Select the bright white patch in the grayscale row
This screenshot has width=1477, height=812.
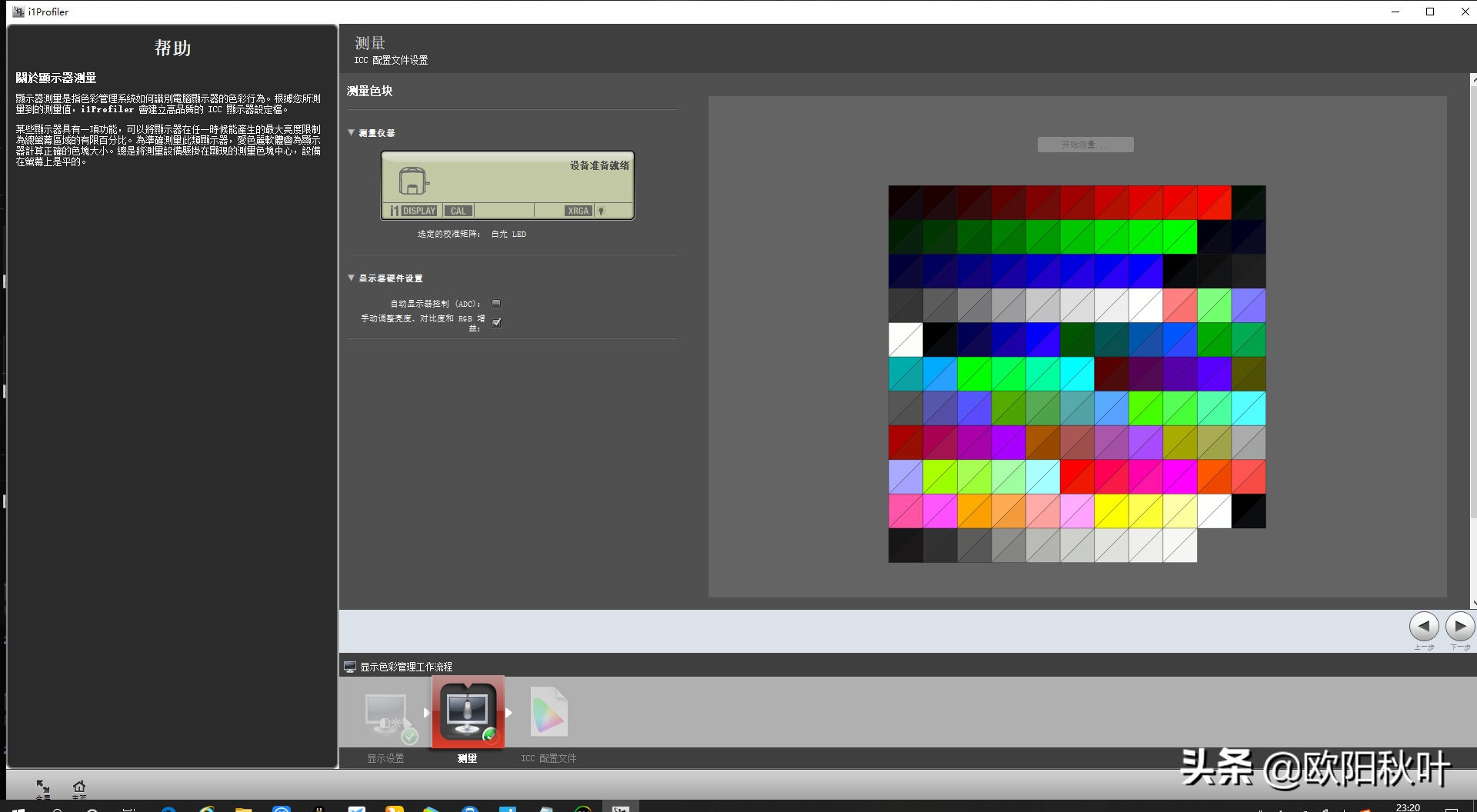tap(1145, 306)
